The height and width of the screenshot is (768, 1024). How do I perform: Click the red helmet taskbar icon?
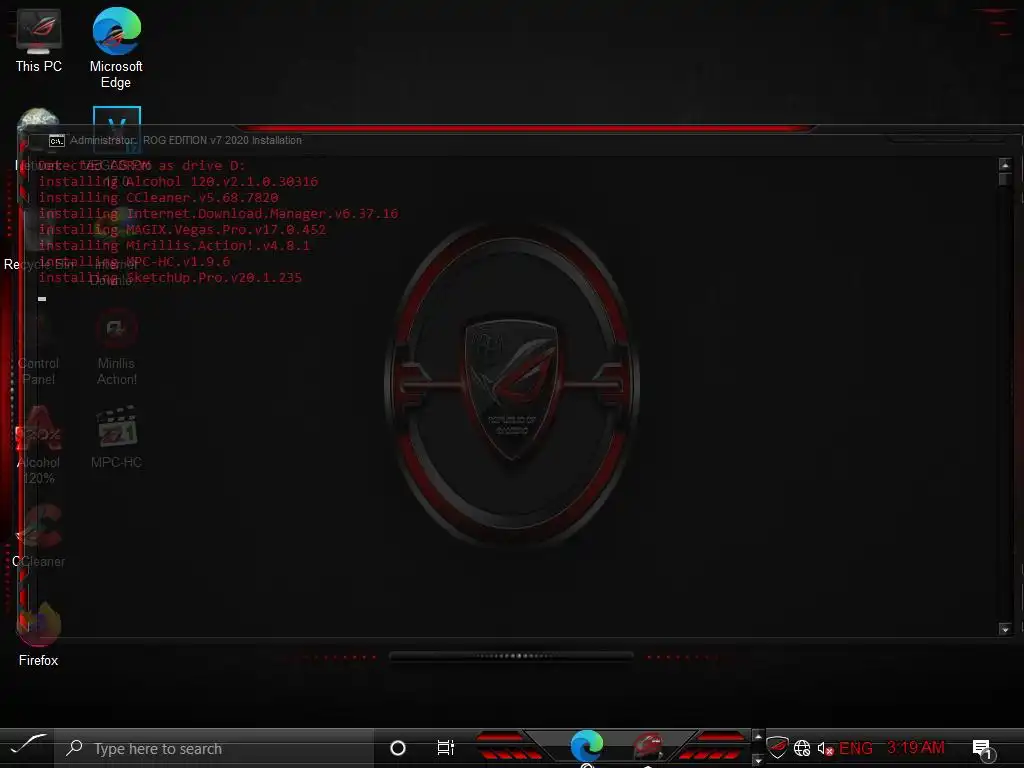tap(647, 746)
